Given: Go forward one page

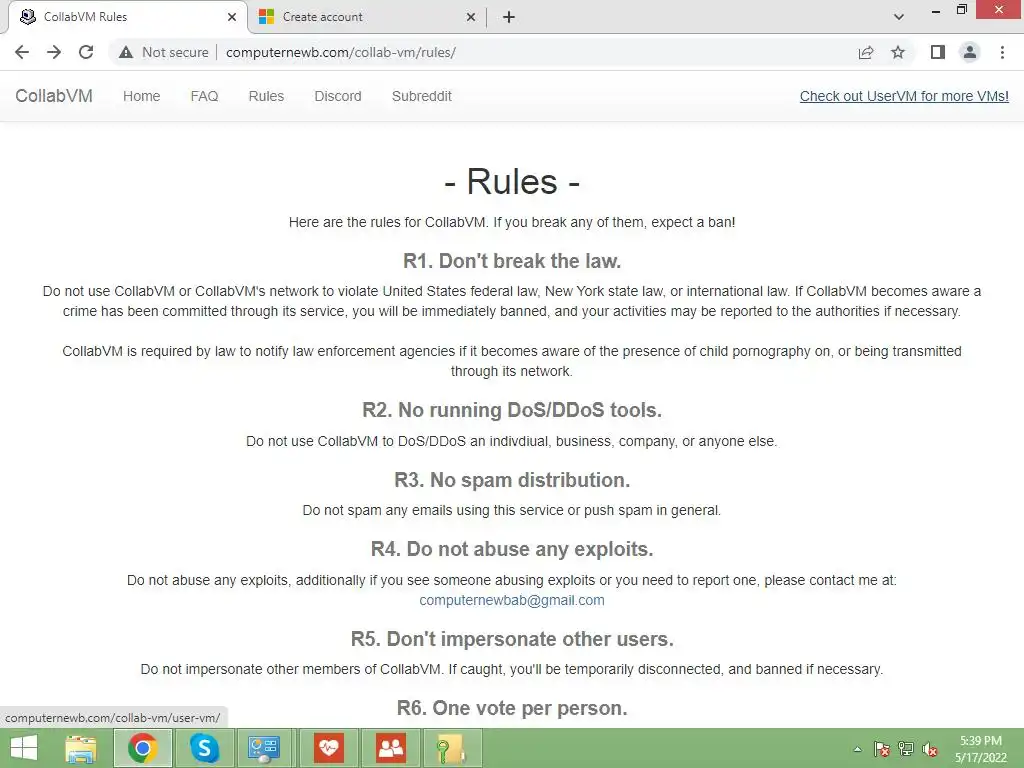Looking at the screenshot, I should 54,52.
